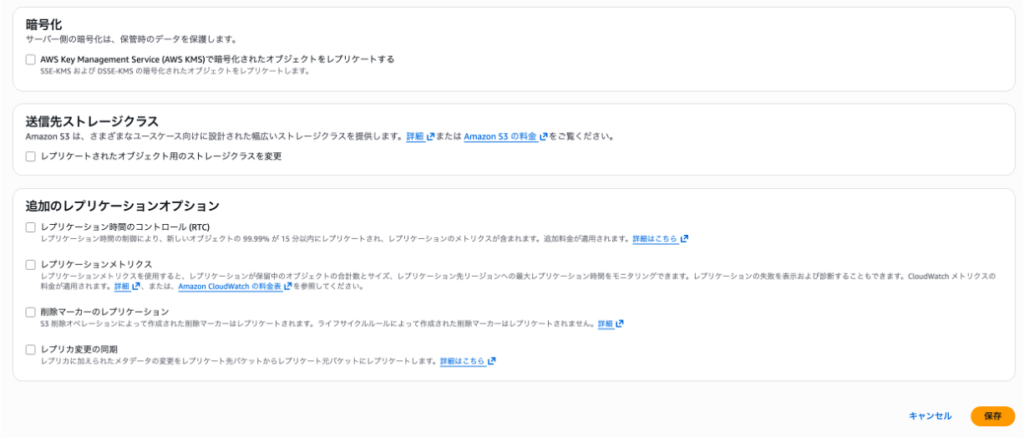Click the 暗号化 section heading
Image resolution: width=1024 pixels, height=438 pixels.
[44, 25]
